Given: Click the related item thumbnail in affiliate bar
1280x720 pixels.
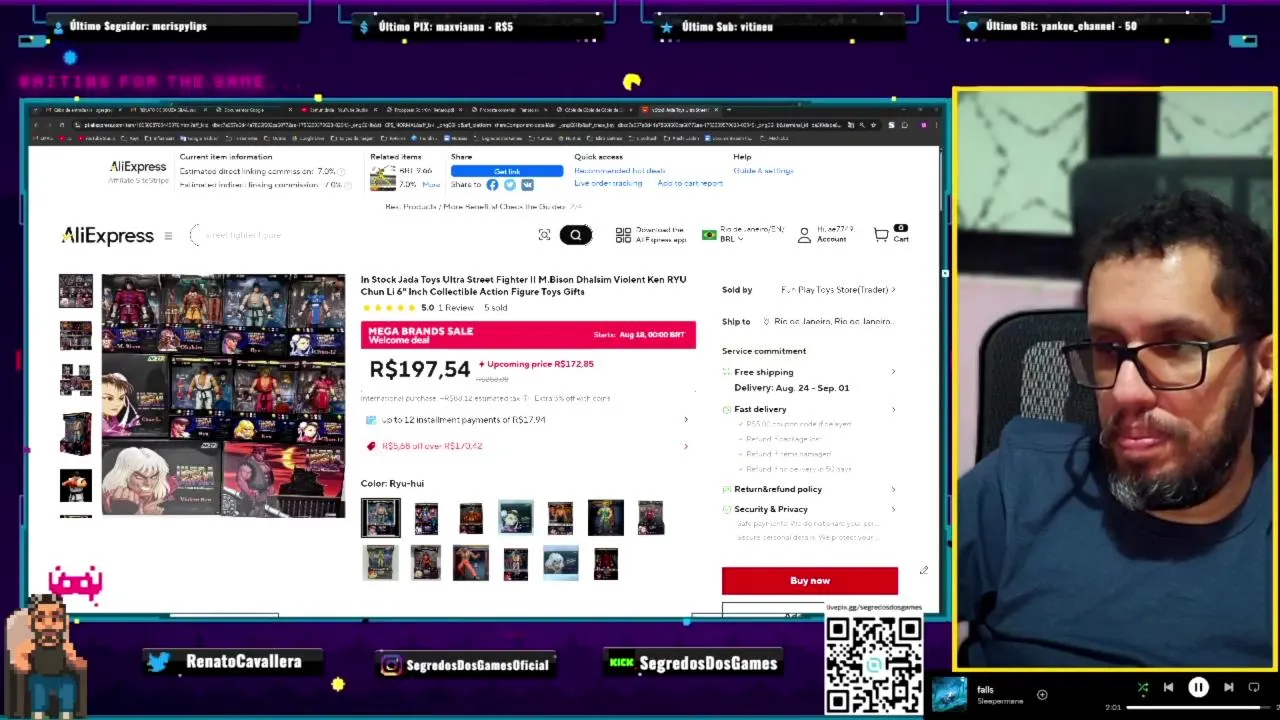Looking at the screenshot, I should point(383,179).
